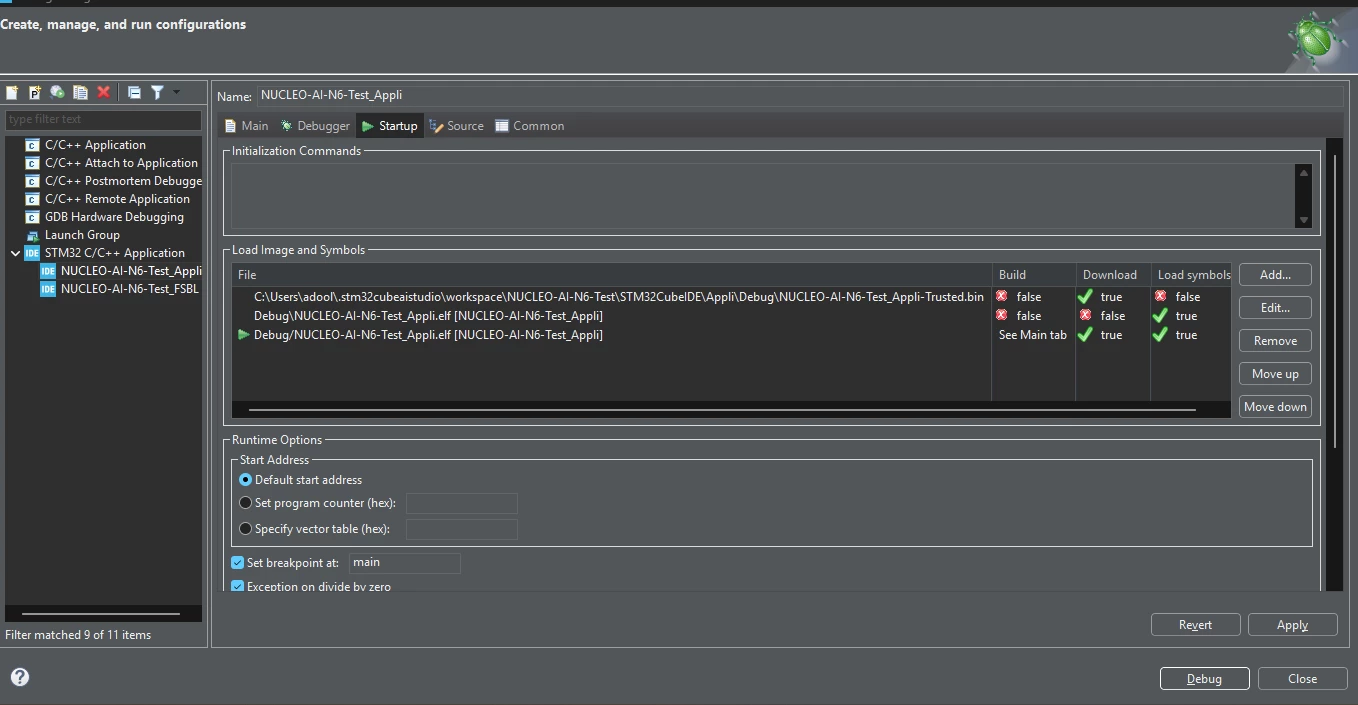Toggle the Set breakpoint at checkbox
The width and height of the screenshot is (1358, 705).
point(238,563)
